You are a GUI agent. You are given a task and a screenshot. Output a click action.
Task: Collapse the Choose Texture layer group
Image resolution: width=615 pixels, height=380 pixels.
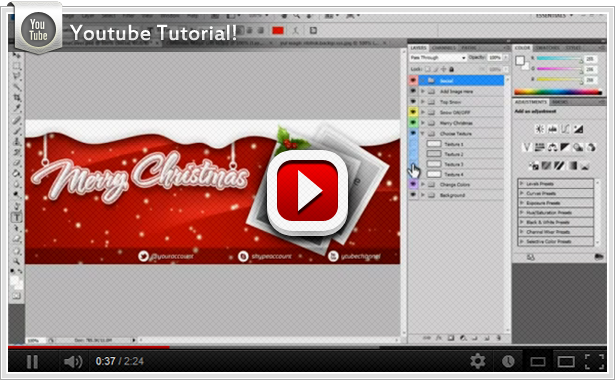tap(423, 134)
